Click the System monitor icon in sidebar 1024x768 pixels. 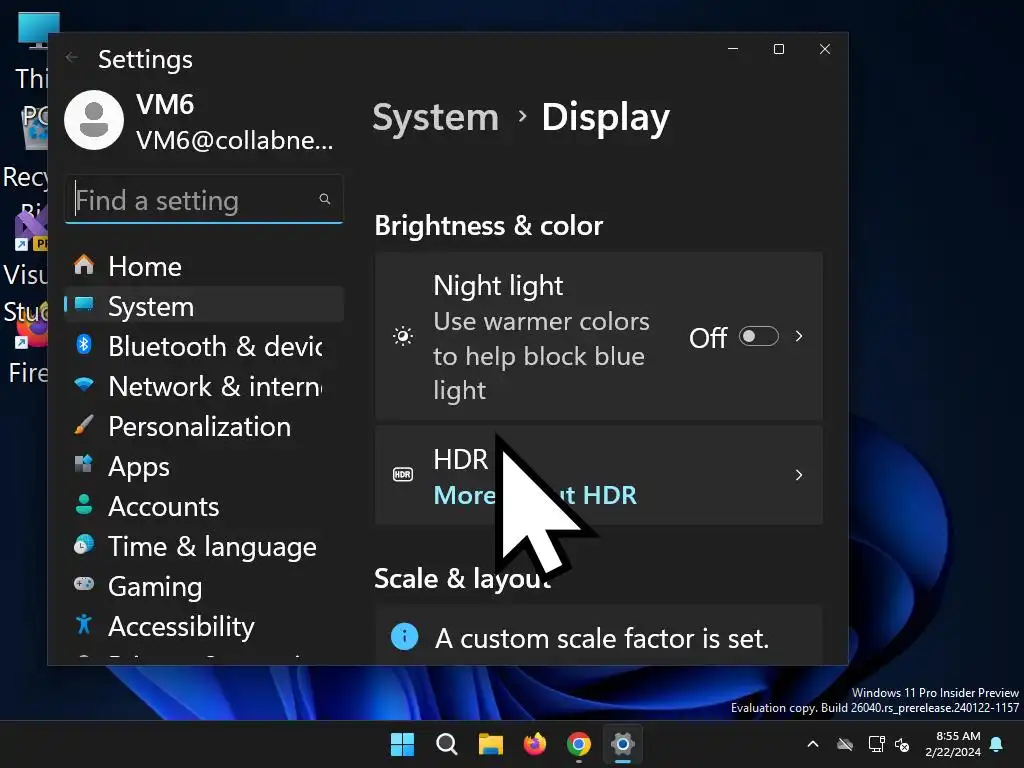click(84, 304)
